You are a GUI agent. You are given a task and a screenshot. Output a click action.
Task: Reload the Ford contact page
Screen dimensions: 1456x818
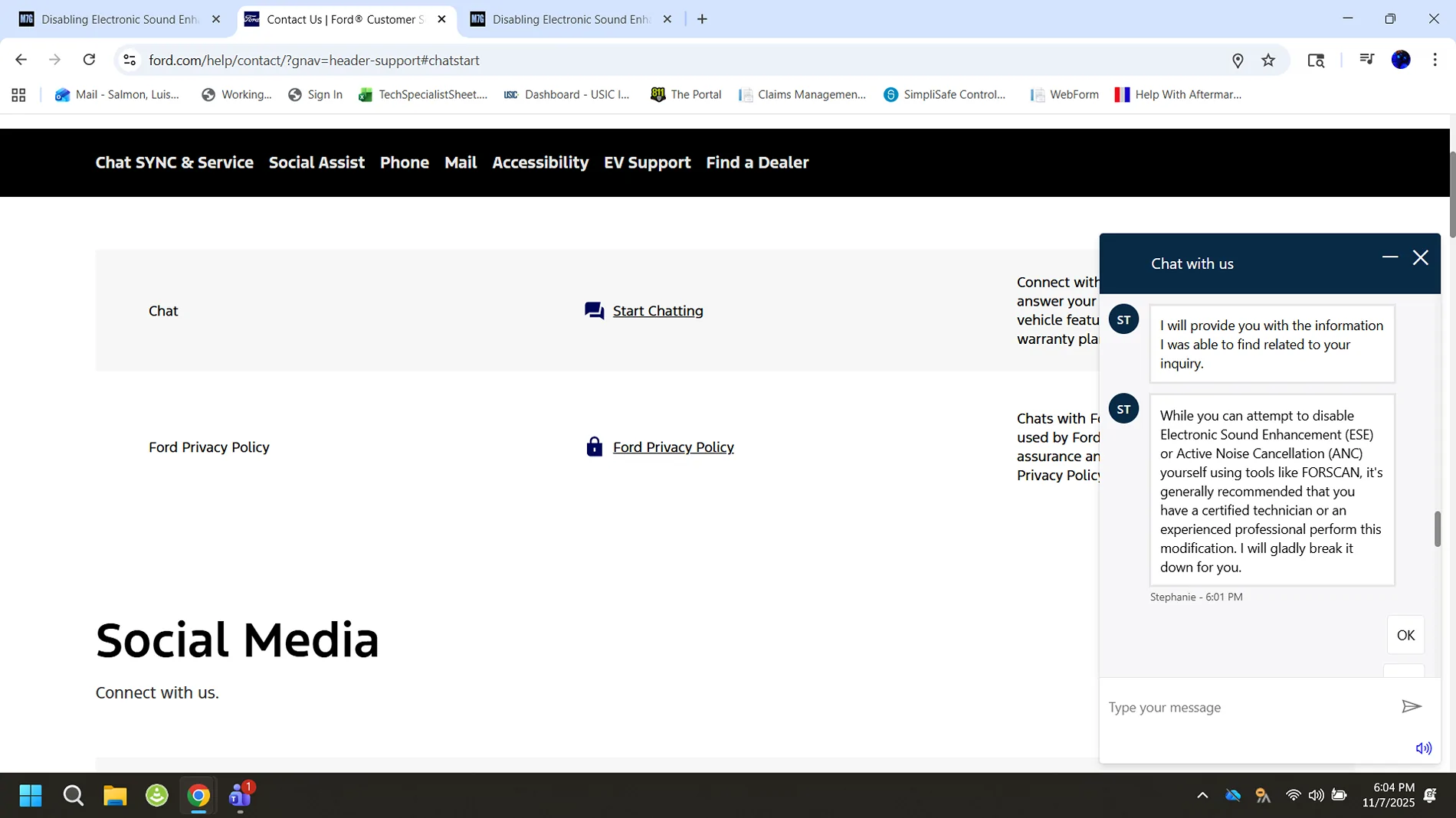(x=89, y=60)
